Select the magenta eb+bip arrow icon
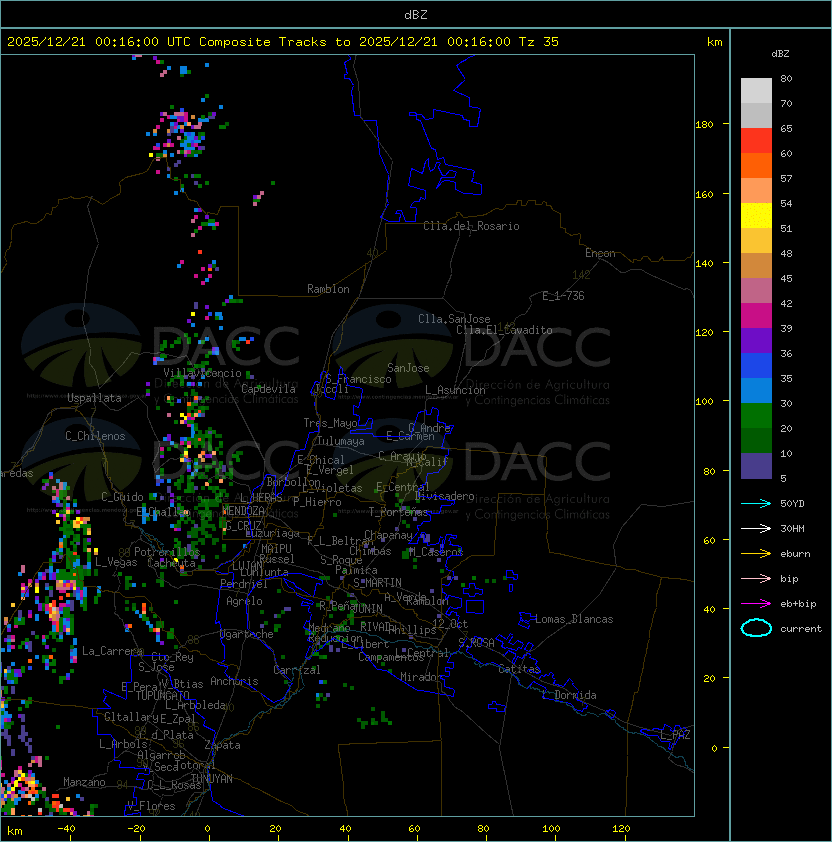Image resolution: width=832 pixels, height=842 pixels. point(756,603)
